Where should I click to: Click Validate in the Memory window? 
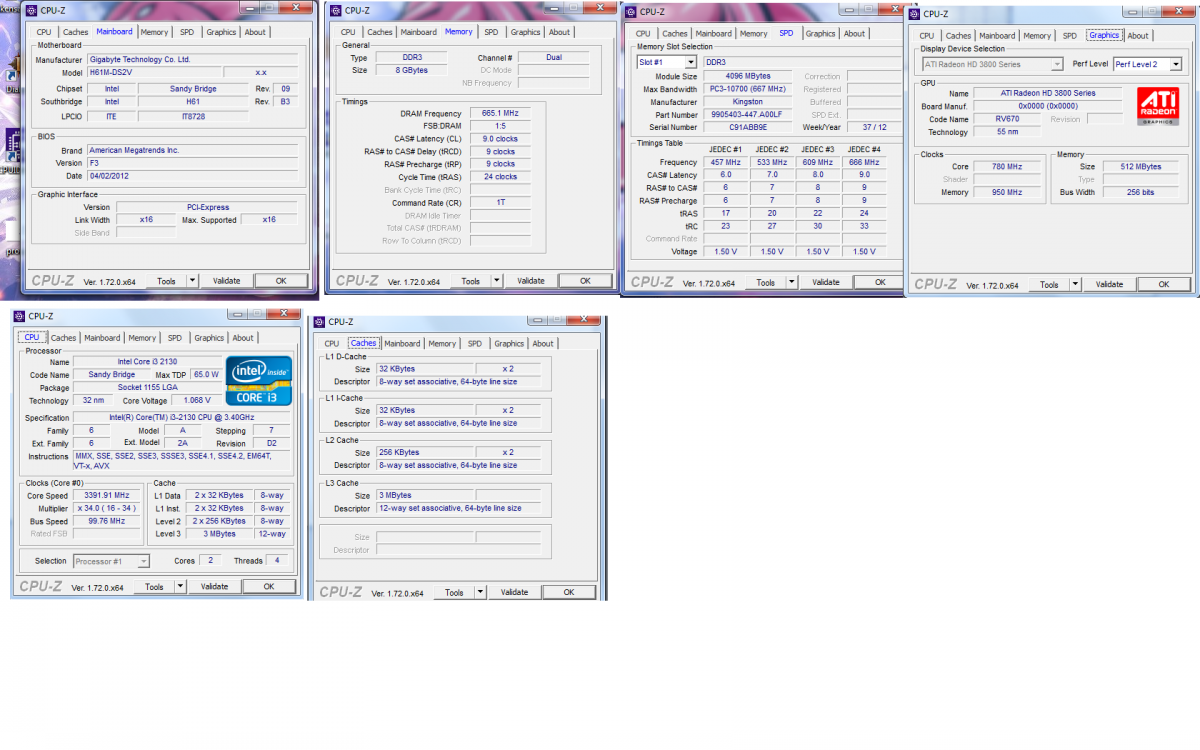(x=531, y=281)
